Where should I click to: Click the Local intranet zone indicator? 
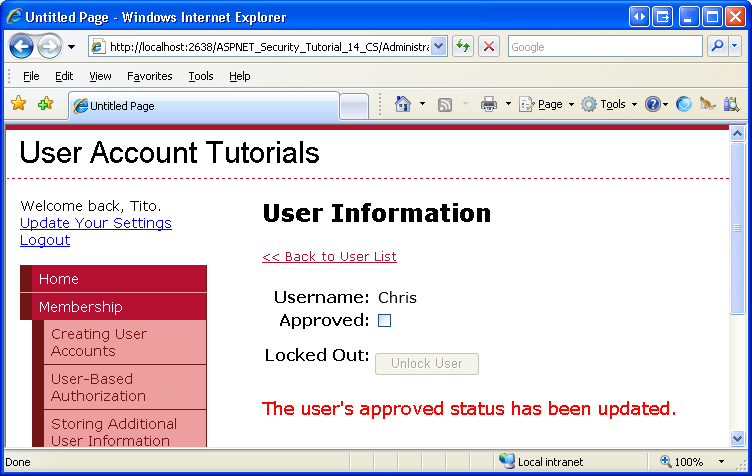(541, 462)
